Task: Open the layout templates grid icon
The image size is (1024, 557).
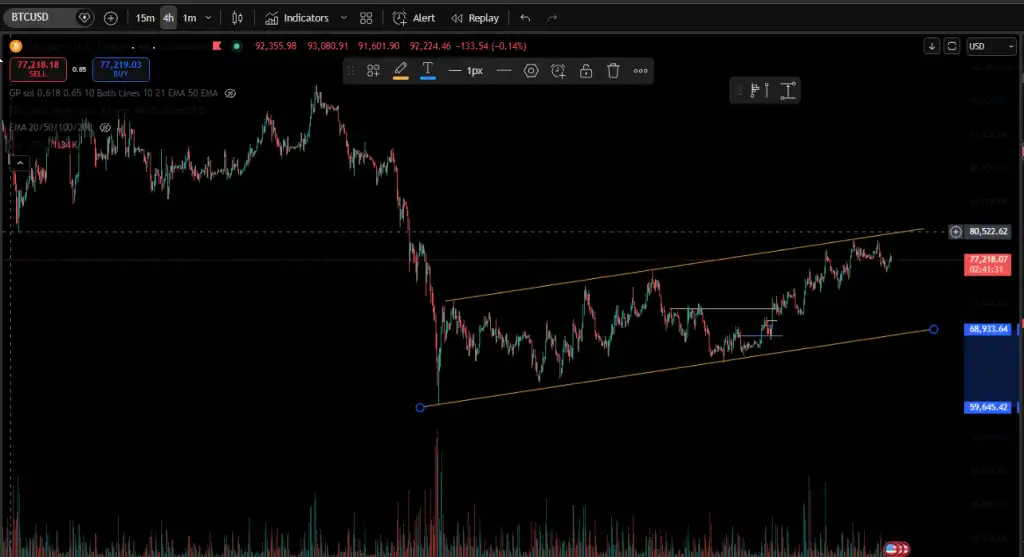Action: tap(366, 18)
